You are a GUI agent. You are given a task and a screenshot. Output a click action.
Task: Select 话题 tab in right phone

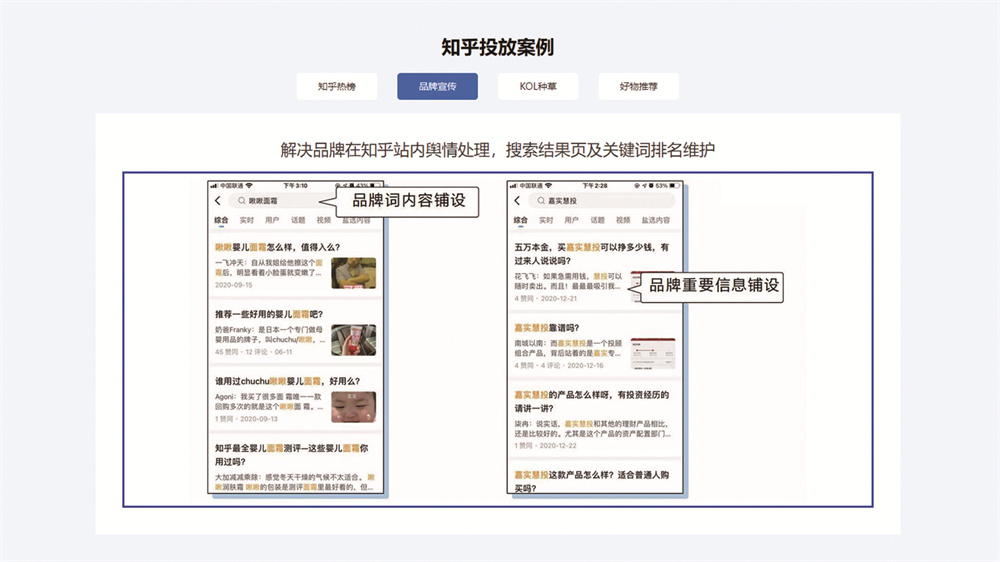tap(596, 220)
